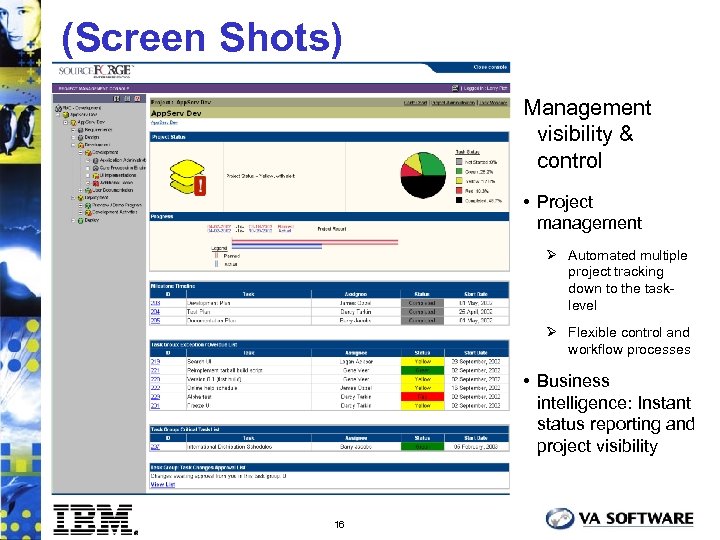This screenshot has width=720, height=540.
Task: Tick the box beside Core Framework Build
Action: (x=88, y=168)
